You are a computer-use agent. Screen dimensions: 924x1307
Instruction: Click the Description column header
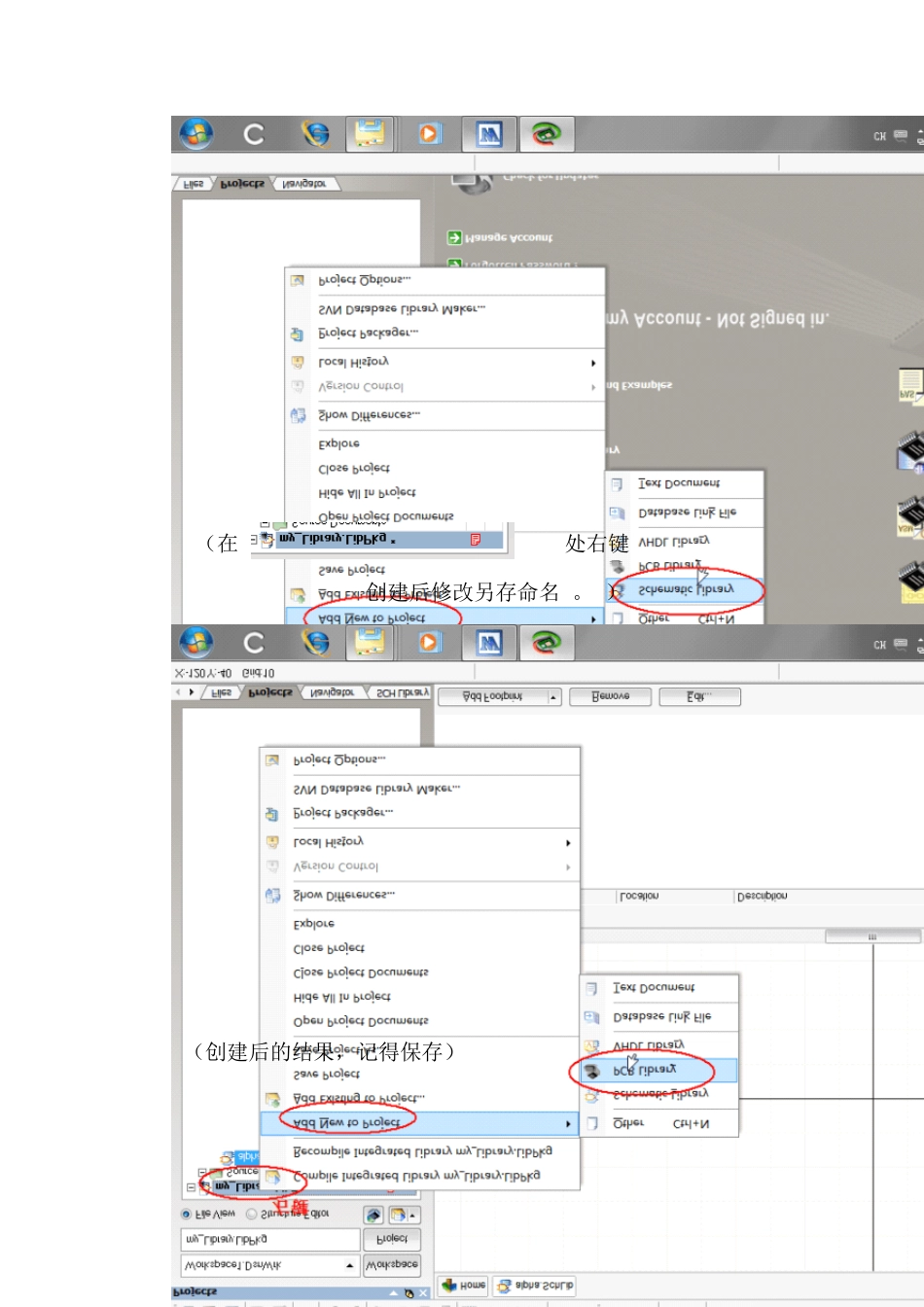click(763, 896)
